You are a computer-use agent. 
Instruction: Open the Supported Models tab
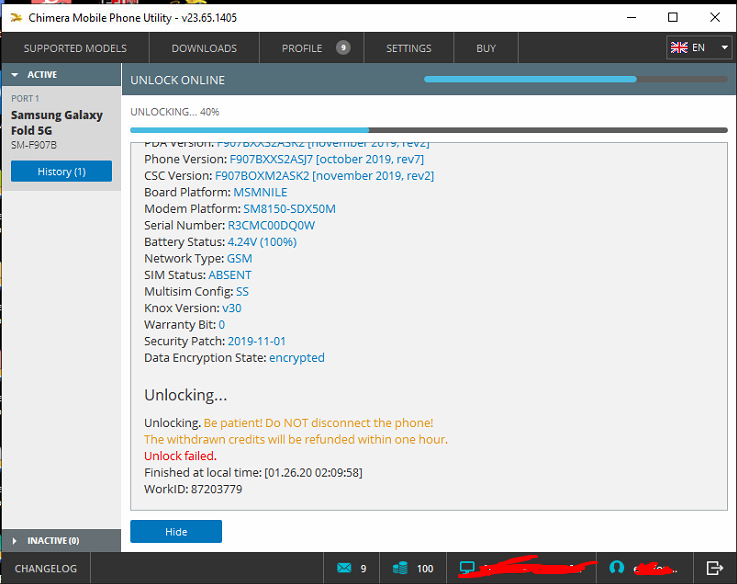75,48
